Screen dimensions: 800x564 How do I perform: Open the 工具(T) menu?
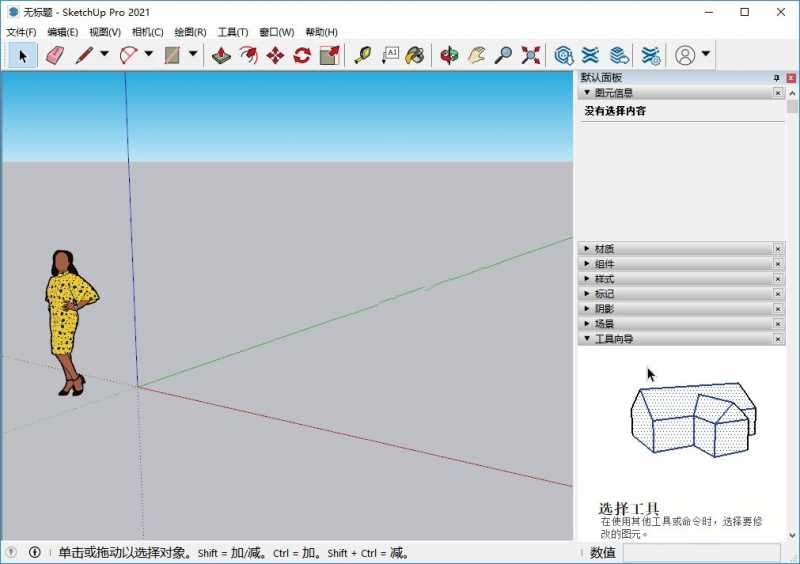[233, 32]
